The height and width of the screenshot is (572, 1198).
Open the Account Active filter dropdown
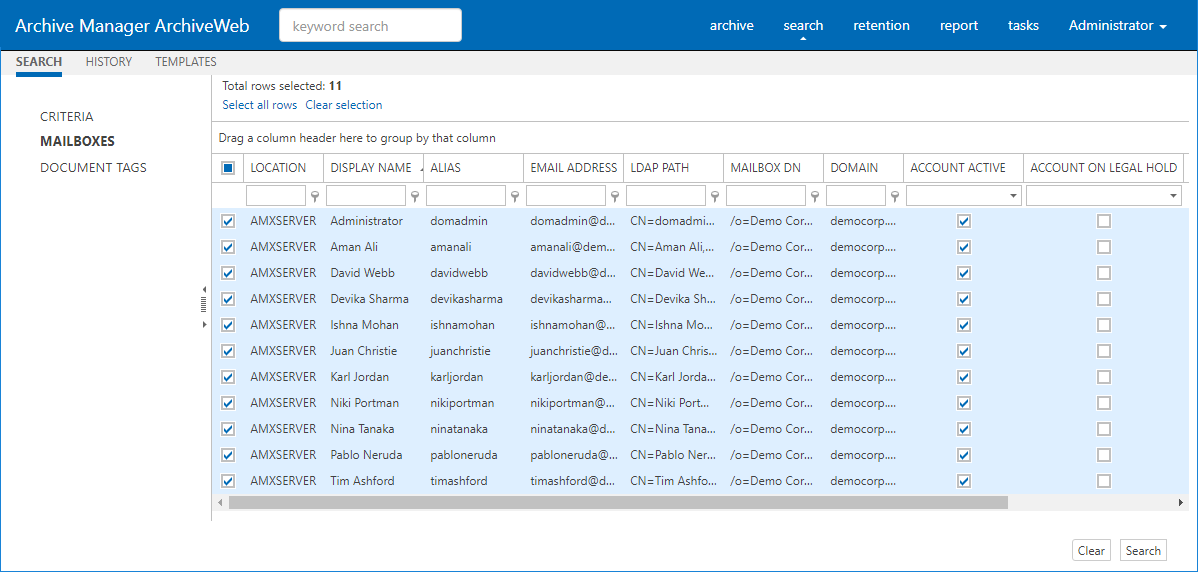[1013, 197]
